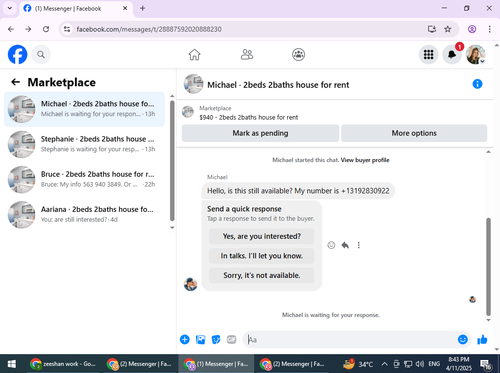Viewport: 500px width, 373px height.
Task: Open volume control in system tray
Action: [420, 364]
